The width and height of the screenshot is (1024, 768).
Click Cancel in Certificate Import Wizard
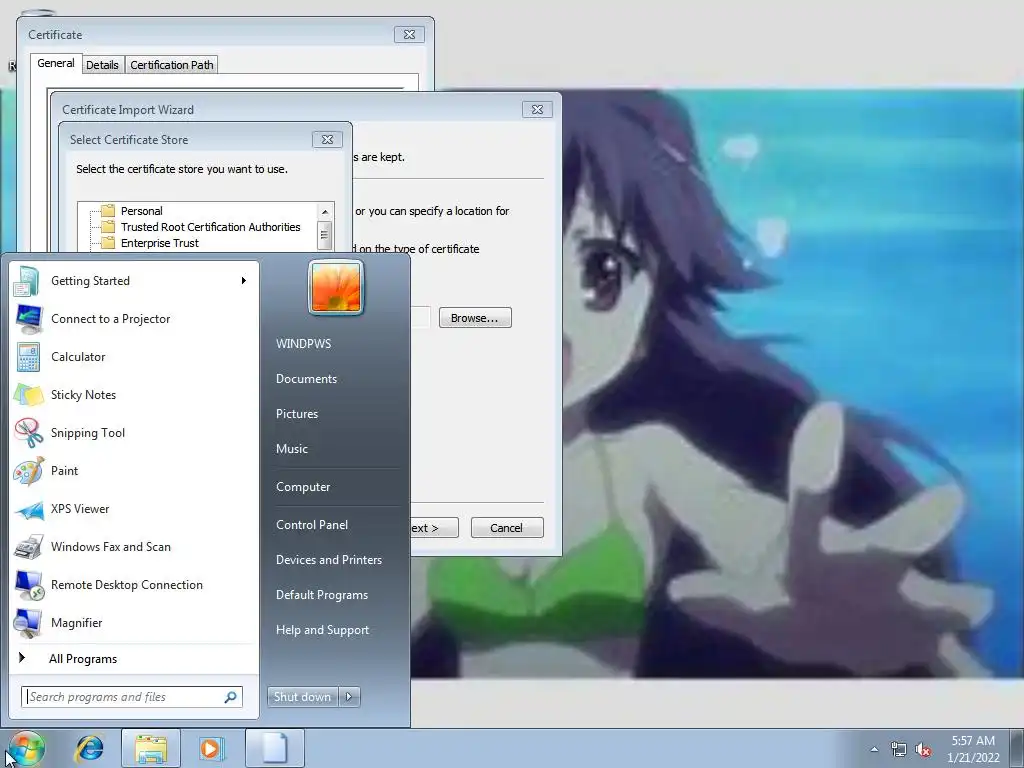(507, 528)
